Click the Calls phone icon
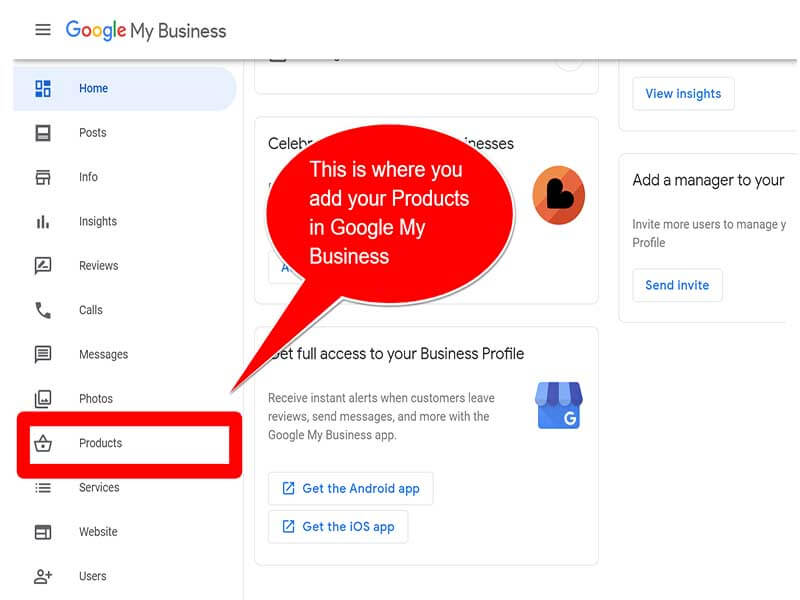 pyautogui.click(x=43, y=310)
